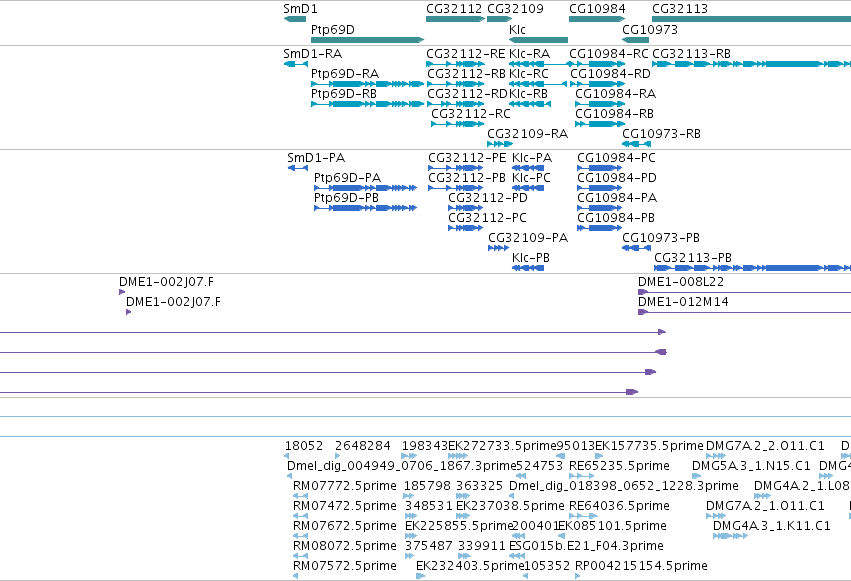Select the Klc-PA protein feature
Viewport: 851px width, 581px height.
pos(528,168)
